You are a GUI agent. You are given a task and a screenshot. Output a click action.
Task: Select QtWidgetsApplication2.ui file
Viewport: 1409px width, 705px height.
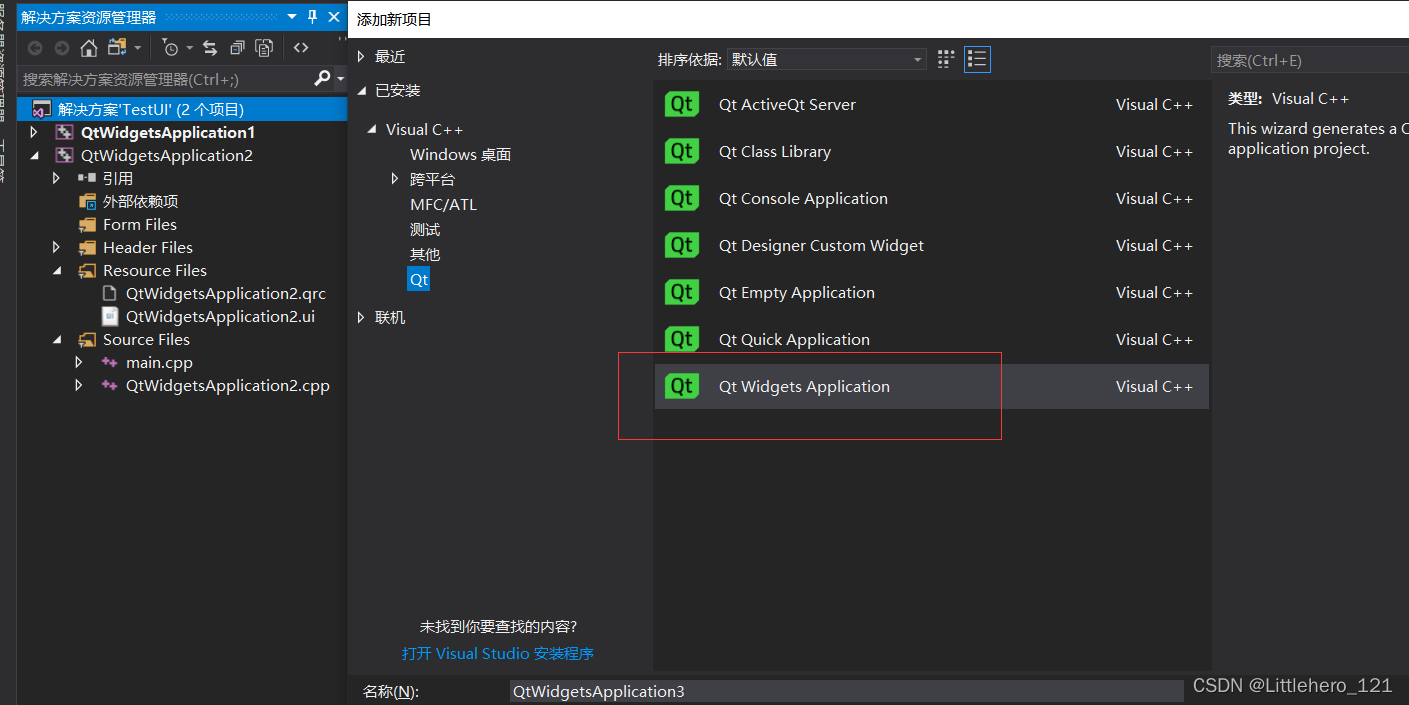pyautogui.click(x=220, y=316)
